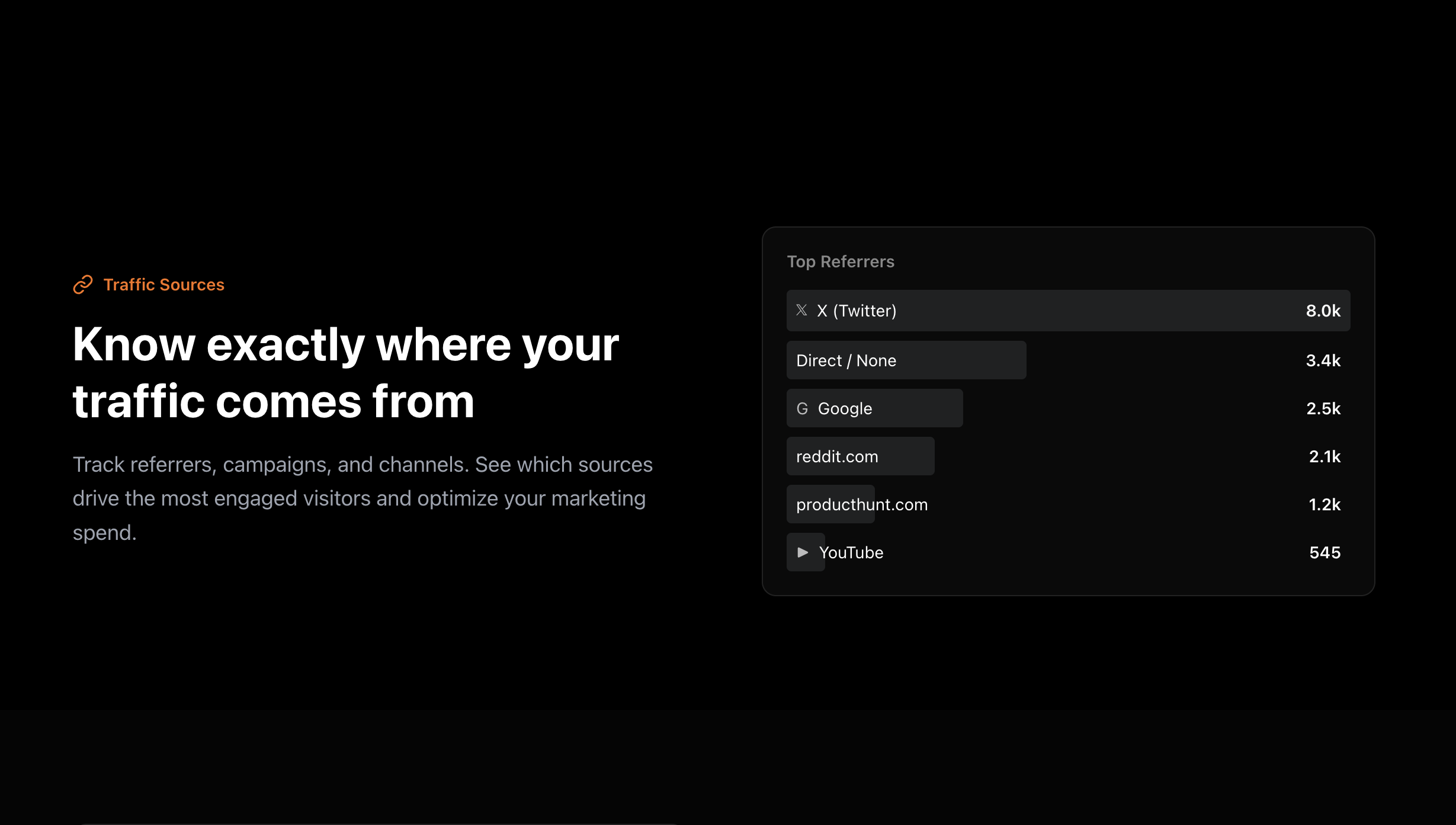Select the Direct / None referrer bar

[905, 360]
